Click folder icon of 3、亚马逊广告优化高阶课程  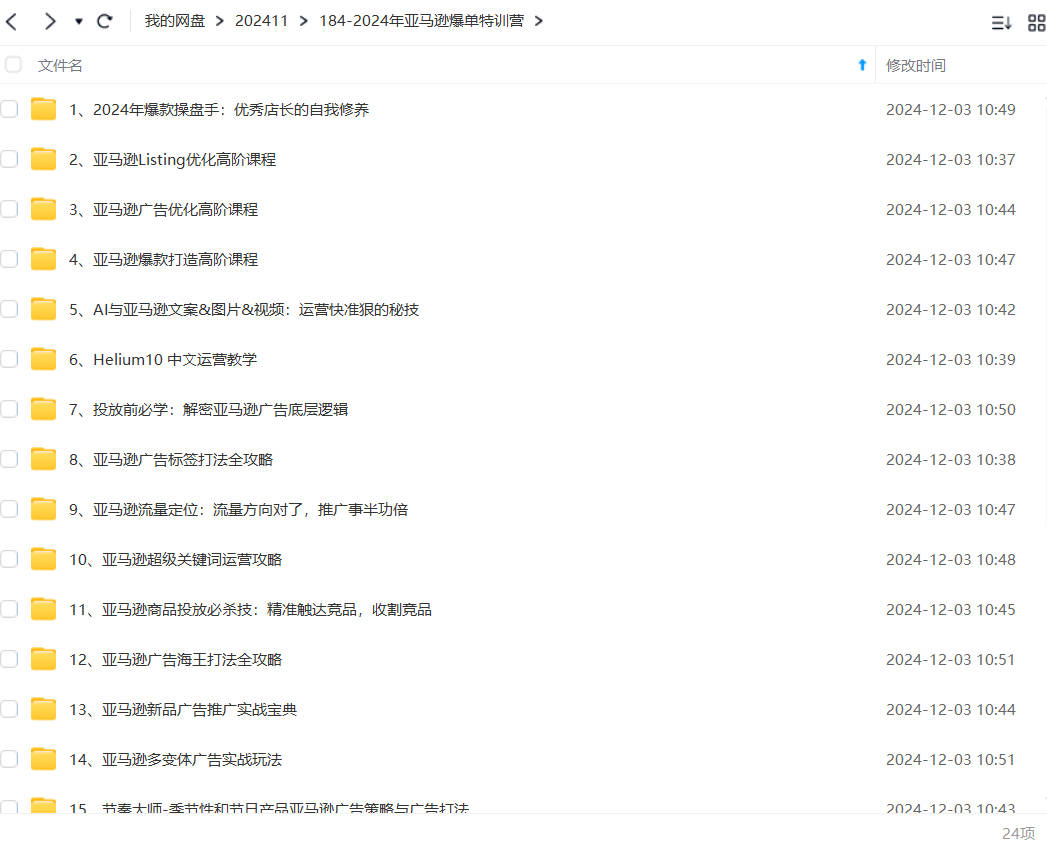point(43,209)
